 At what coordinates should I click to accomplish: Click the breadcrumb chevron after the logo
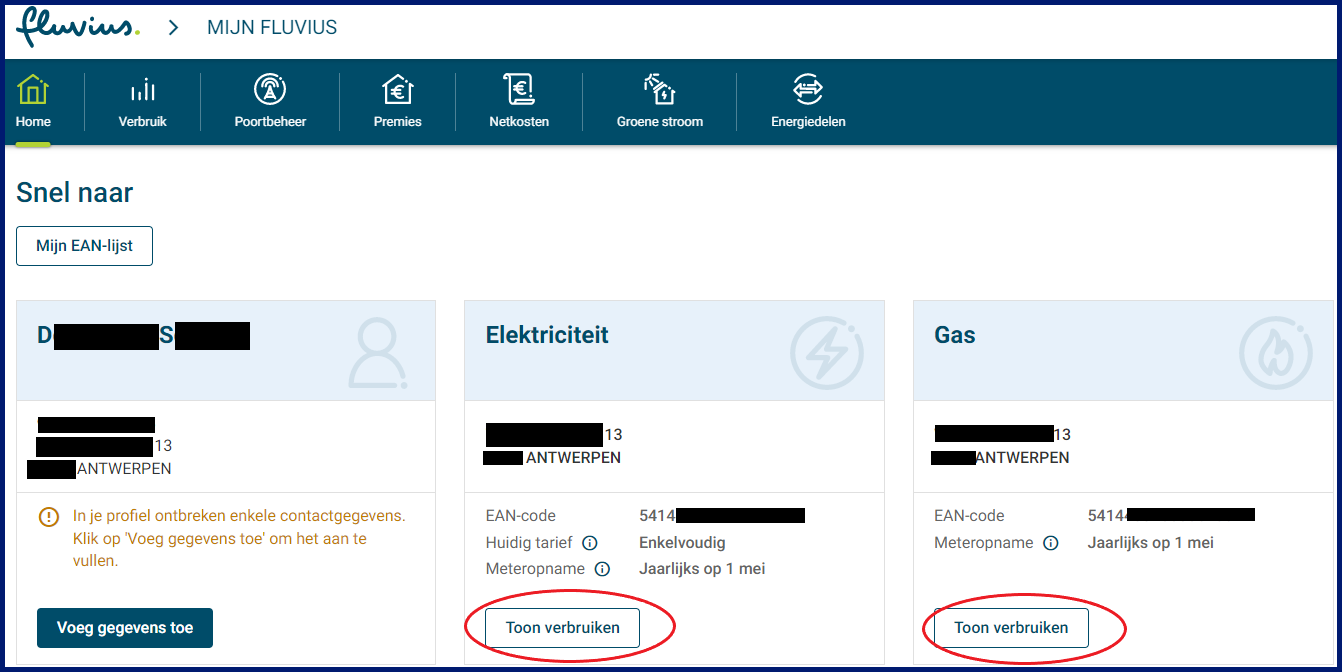[173, 28]
